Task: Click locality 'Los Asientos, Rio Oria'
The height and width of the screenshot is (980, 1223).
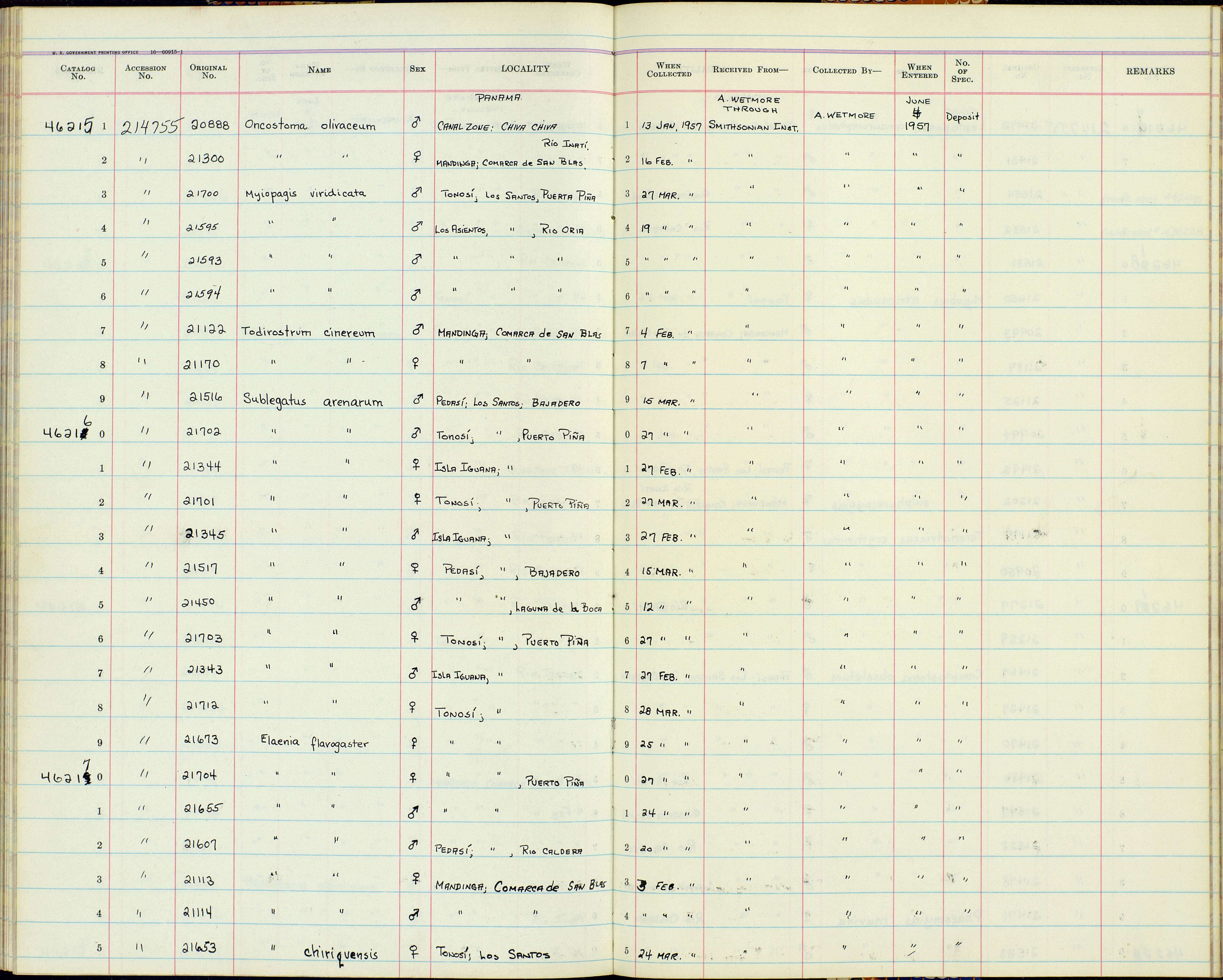Action: pyautogui.click(x=509, y=230)
